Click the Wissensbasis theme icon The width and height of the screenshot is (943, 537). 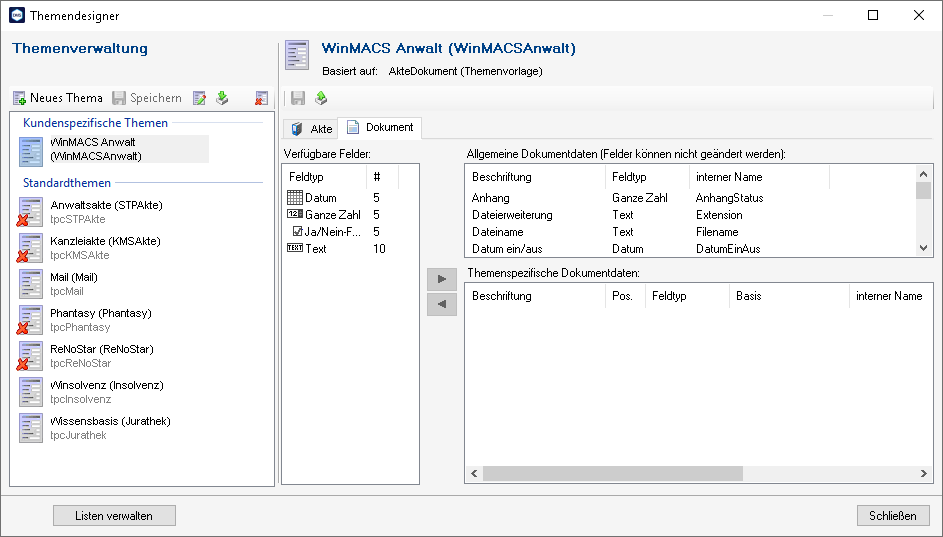pyautogui.click(x=30, y=428)
